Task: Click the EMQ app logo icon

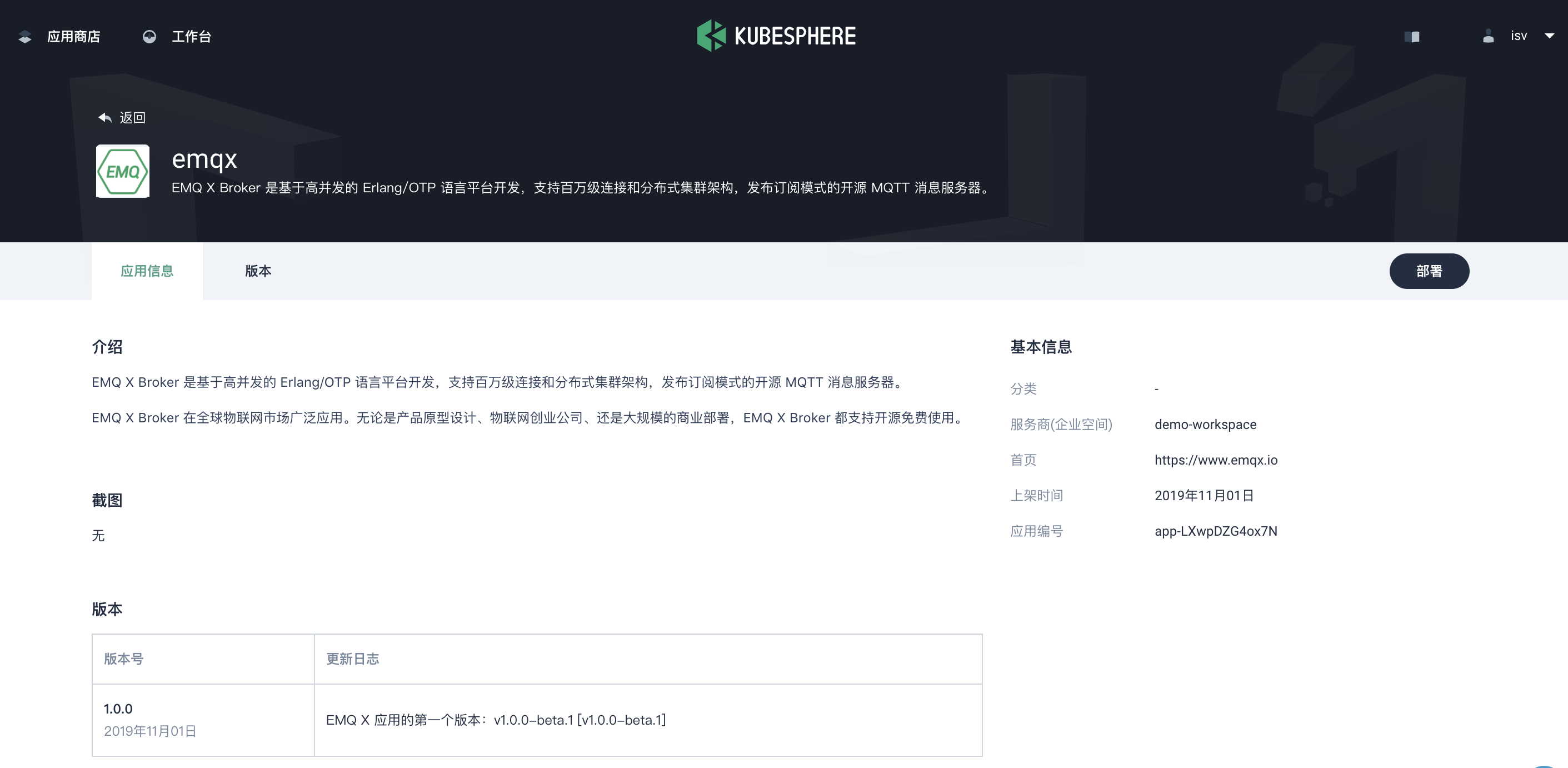Action: point(122,172)
